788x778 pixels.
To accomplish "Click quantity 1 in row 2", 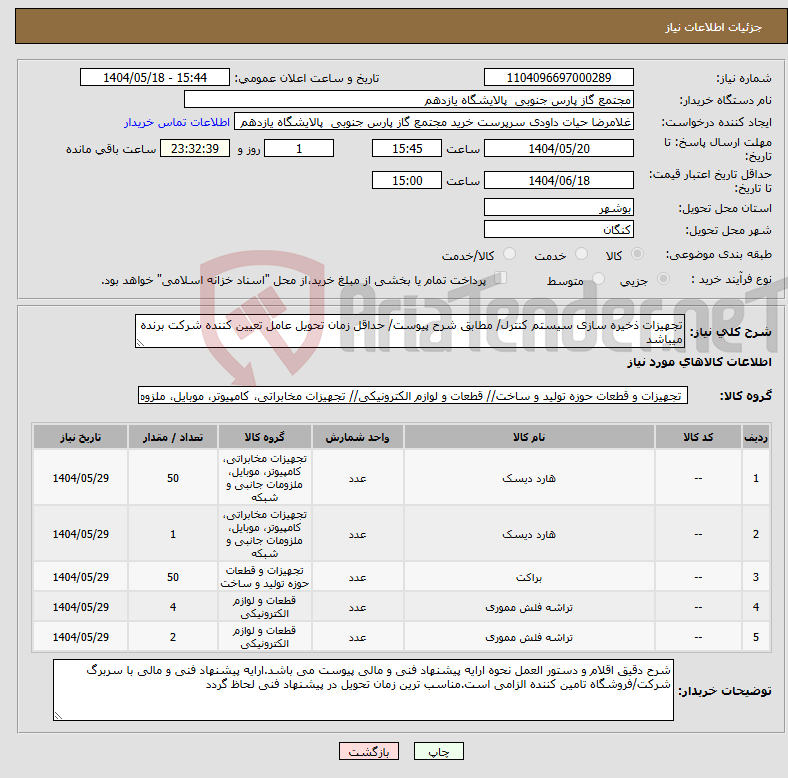I will (x=173, y=534).
